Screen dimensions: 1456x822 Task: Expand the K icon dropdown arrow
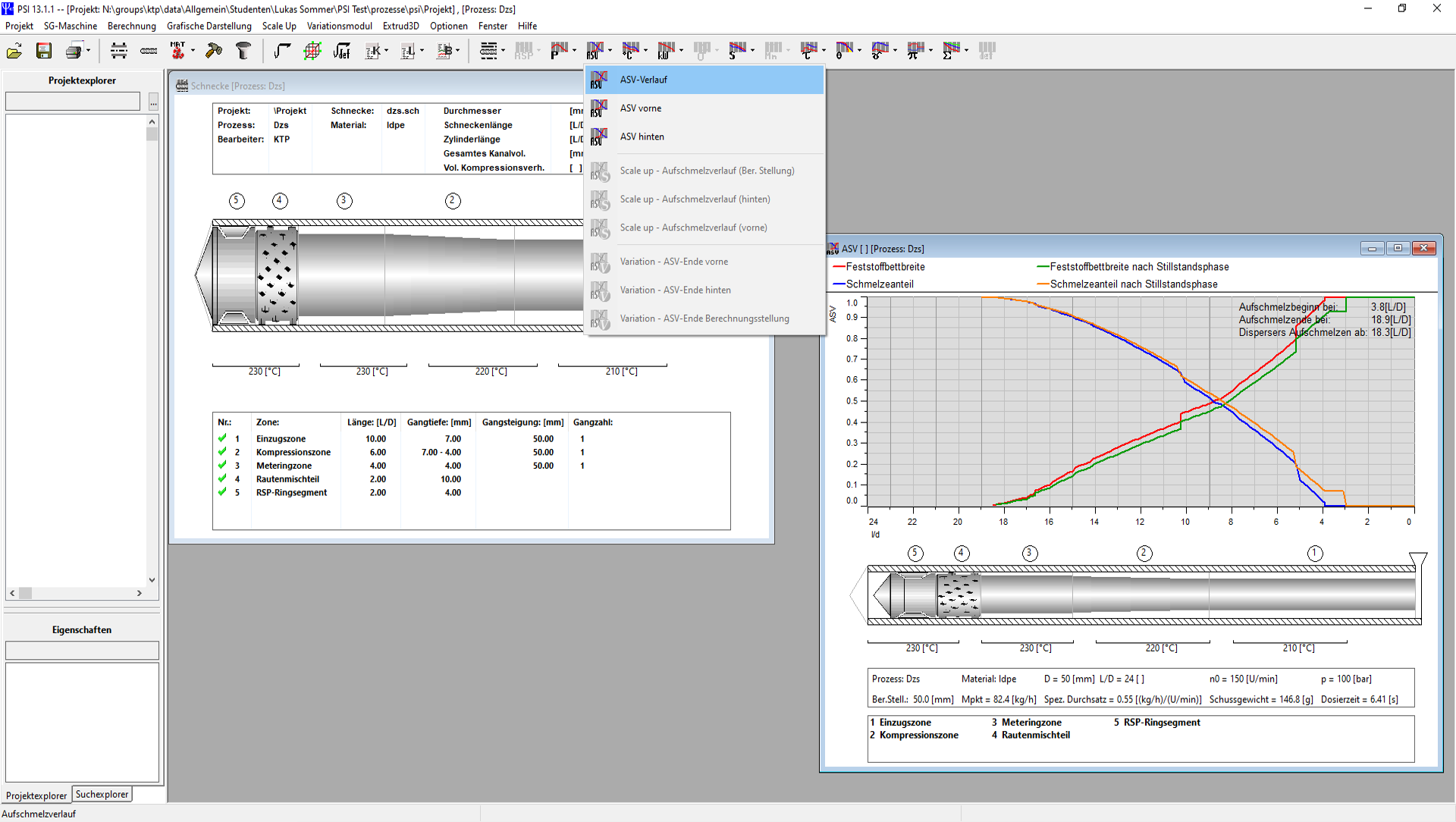[x=387, y=51]
